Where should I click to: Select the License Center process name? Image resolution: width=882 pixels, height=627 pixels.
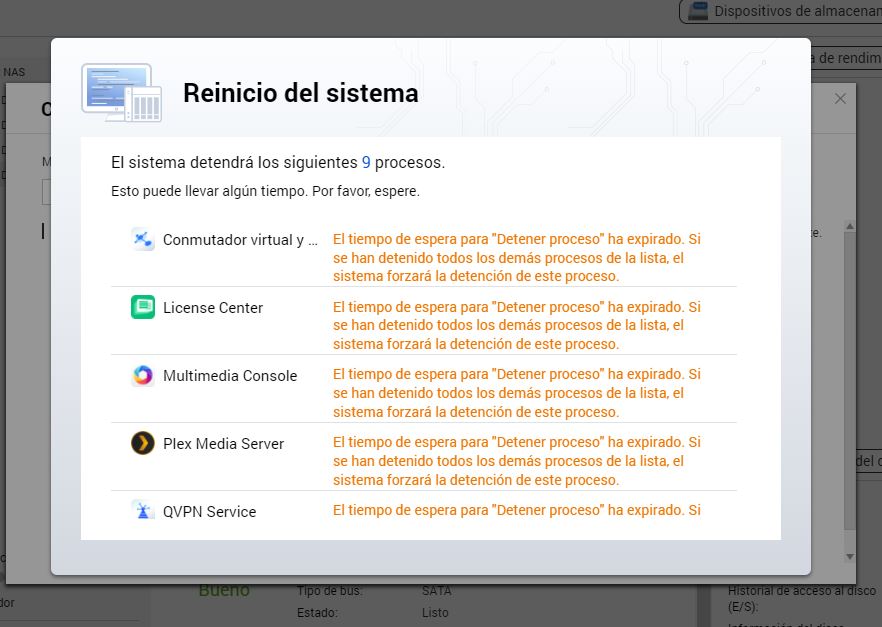(x=213, y=308)
